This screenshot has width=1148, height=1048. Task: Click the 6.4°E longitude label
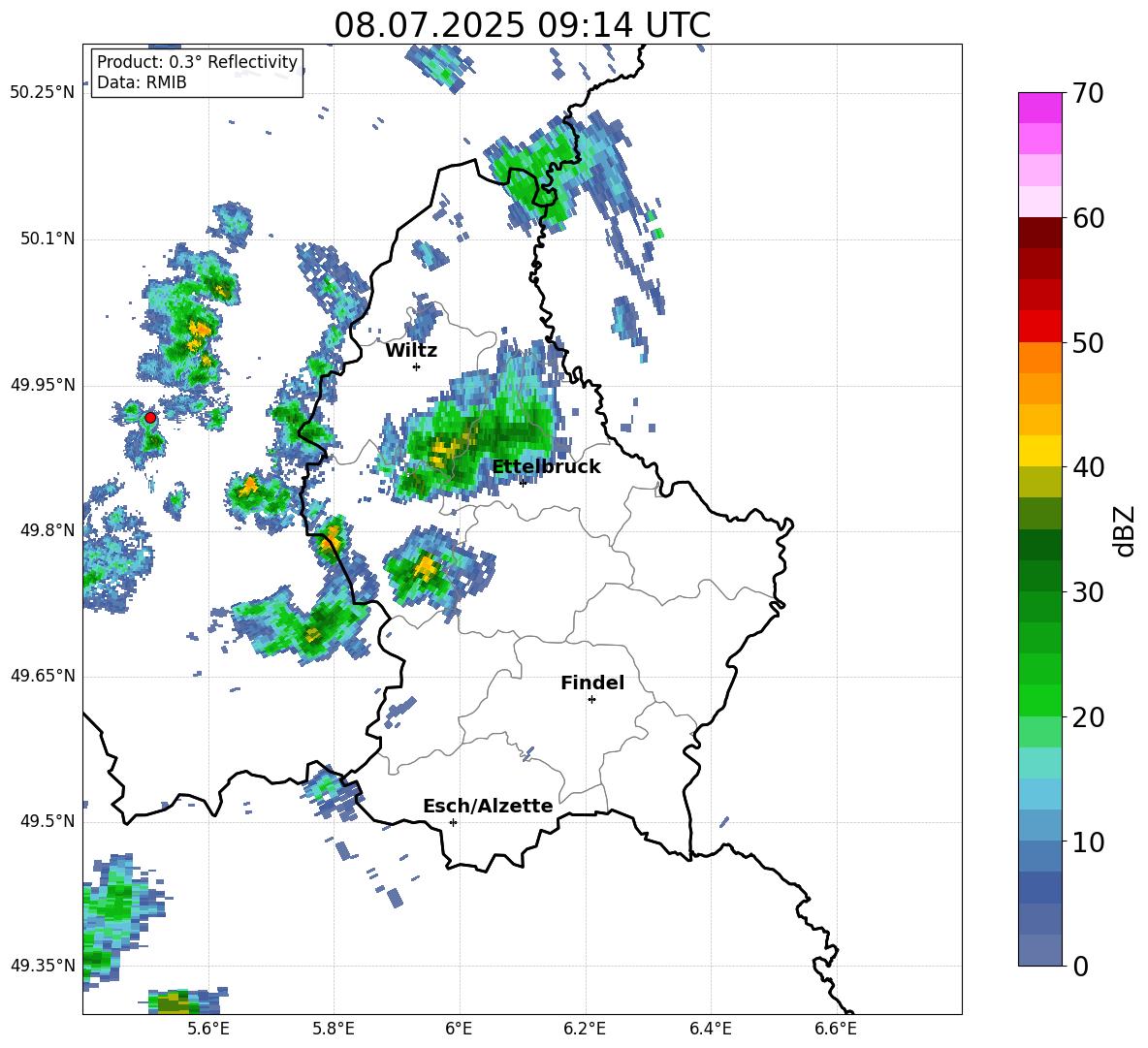[710, 1029]
